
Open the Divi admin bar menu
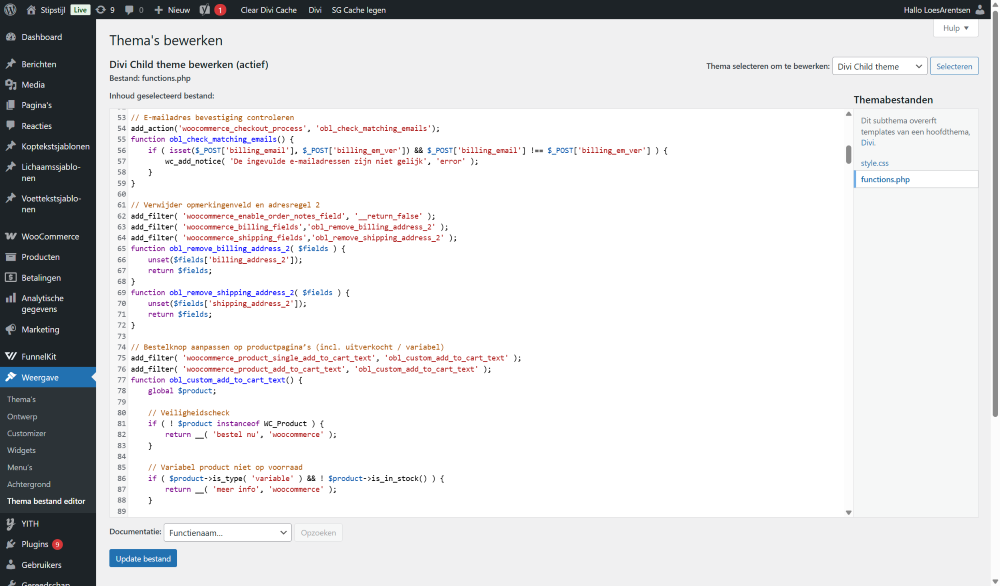315,10
